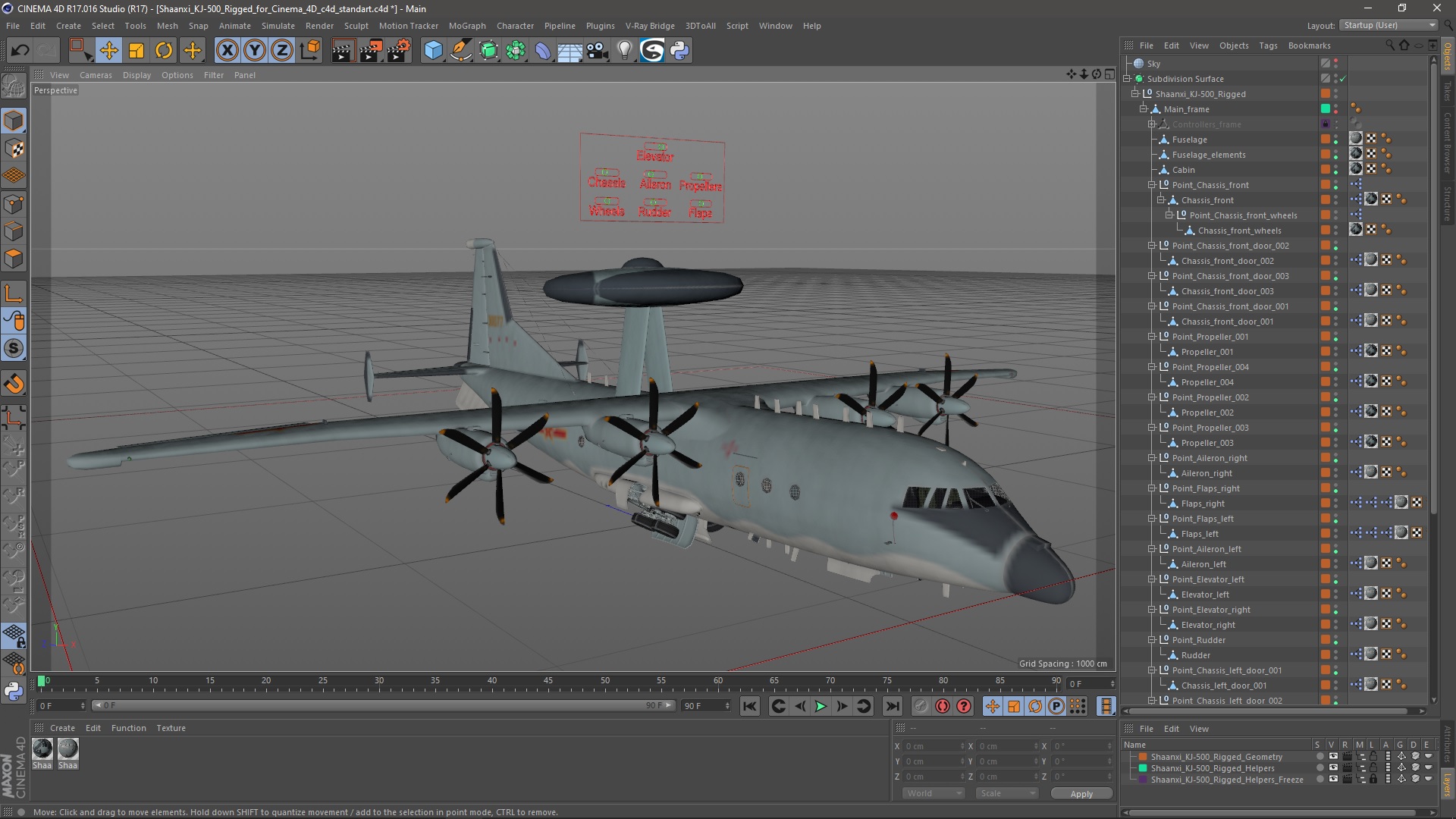Toggle Subdivision Surface enable checkmark
Image resolution: width=1456 pixels, height=819 pixels.
pyautogui.click(x=1343, y=79)
